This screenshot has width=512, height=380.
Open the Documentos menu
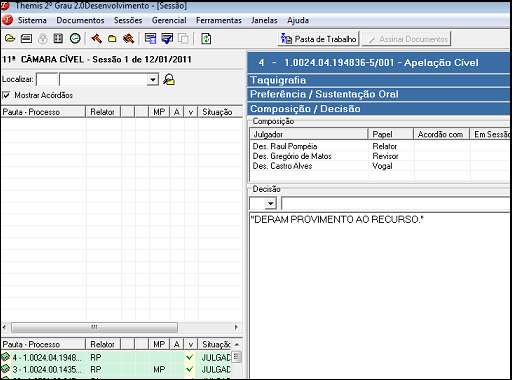click(x=80, y=20)
